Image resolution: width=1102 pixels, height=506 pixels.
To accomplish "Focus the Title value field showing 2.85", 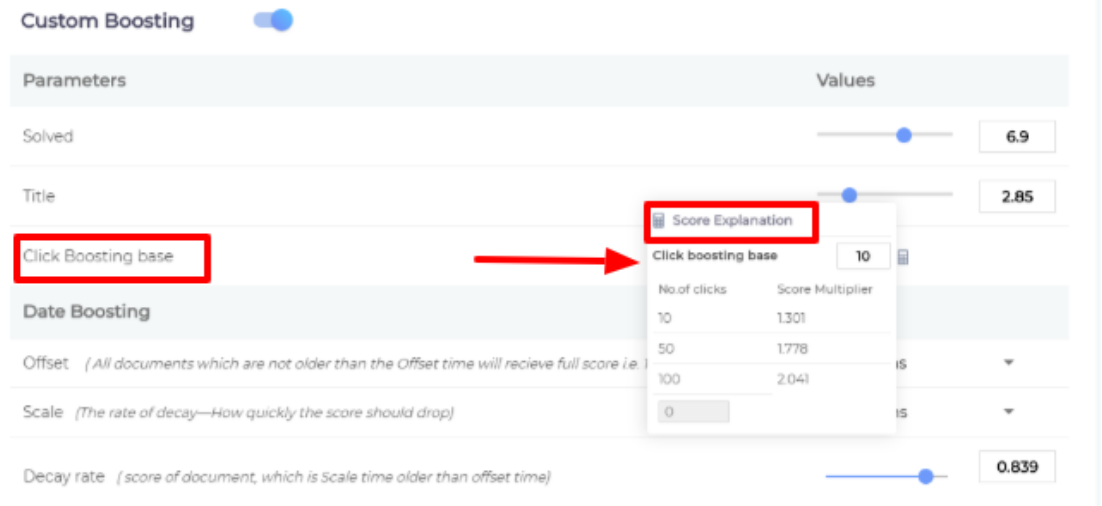I will tap(1017, 197).
